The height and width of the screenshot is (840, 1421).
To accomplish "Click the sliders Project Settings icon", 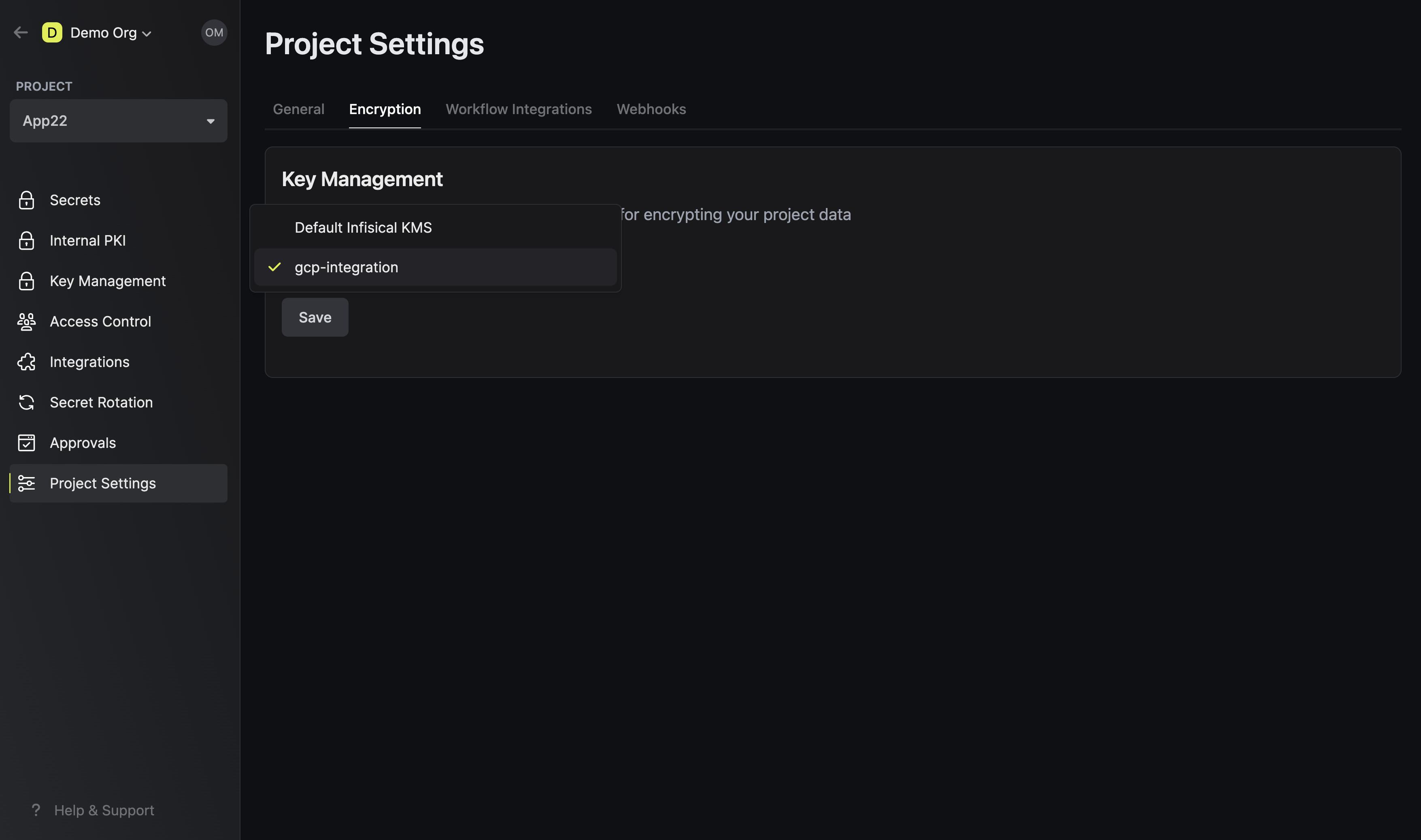I will (x=27, y=484).
